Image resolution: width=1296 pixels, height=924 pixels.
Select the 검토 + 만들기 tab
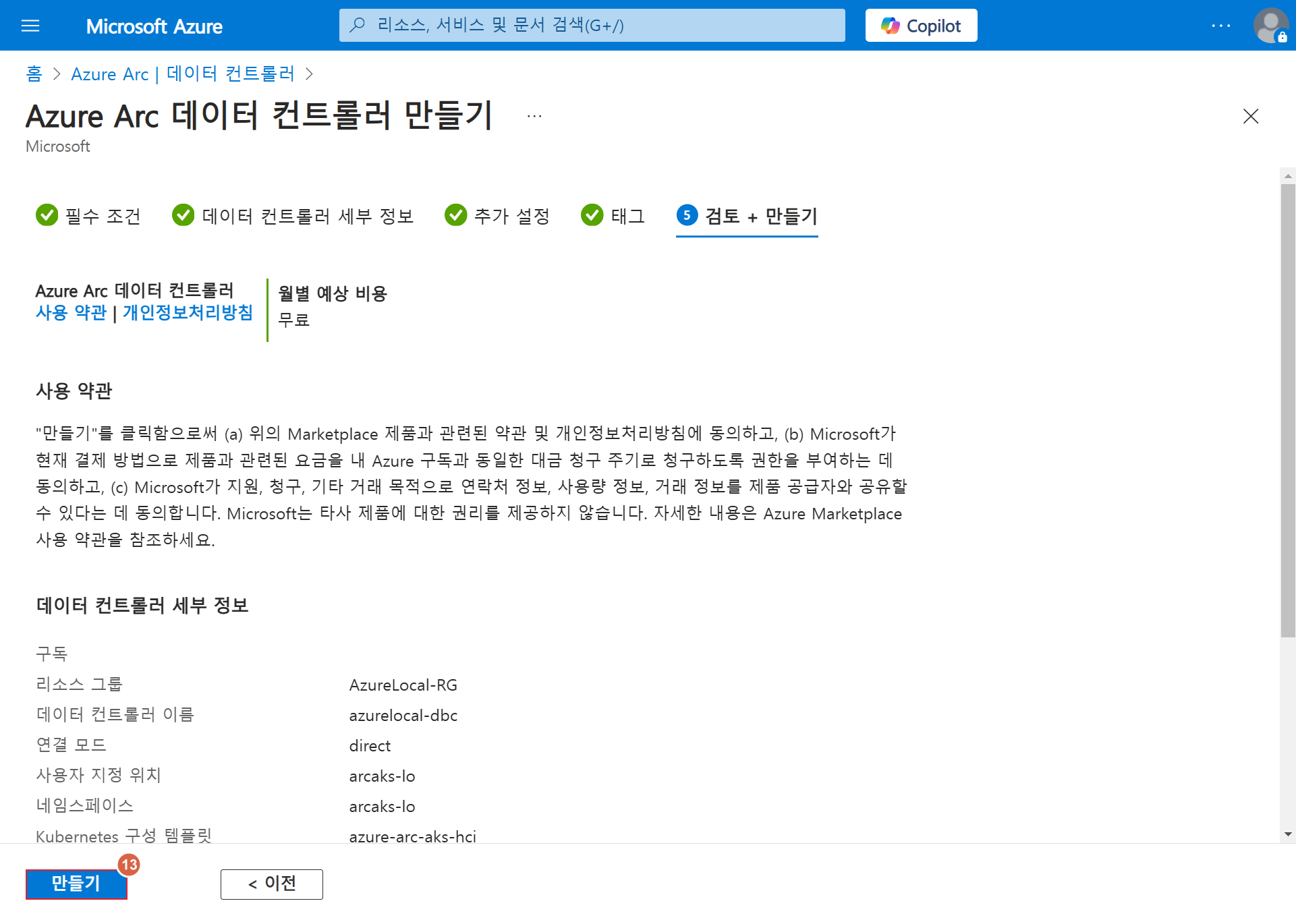tap(747, 216)
